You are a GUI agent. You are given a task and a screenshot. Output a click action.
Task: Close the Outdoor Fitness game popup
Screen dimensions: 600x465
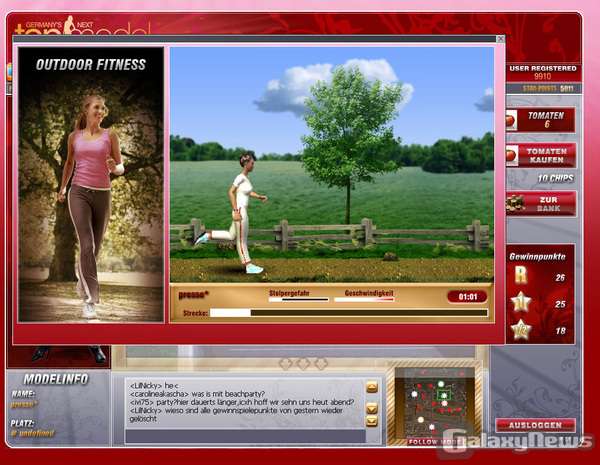point(500,39)
